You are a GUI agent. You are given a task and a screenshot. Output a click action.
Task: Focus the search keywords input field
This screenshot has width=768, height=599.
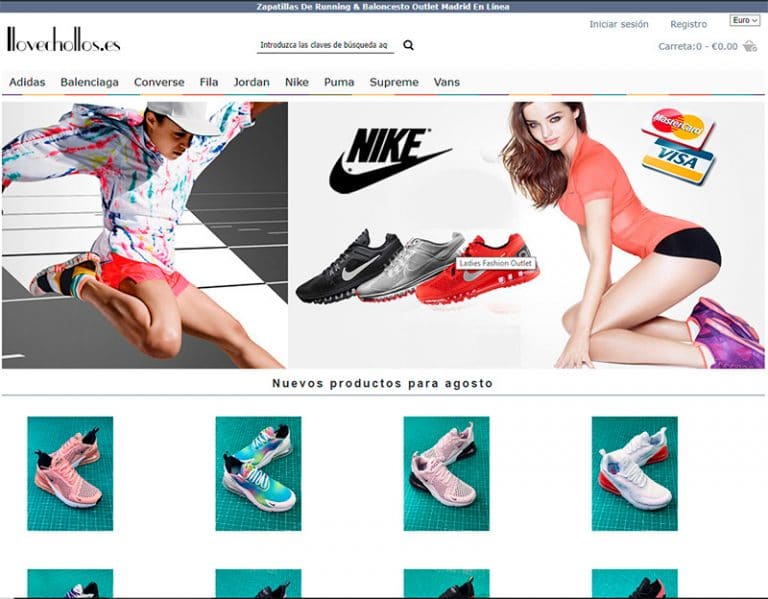(x=325, y=45)
